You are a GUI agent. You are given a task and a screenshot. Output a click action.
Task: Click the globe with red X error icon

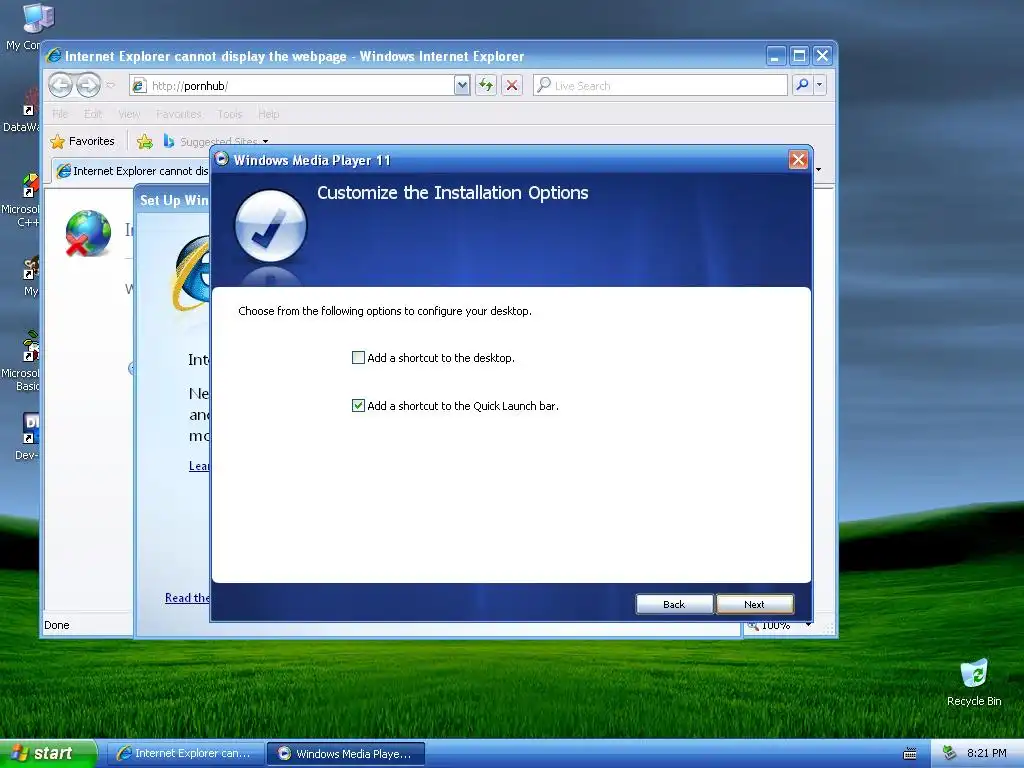[88, 233]
